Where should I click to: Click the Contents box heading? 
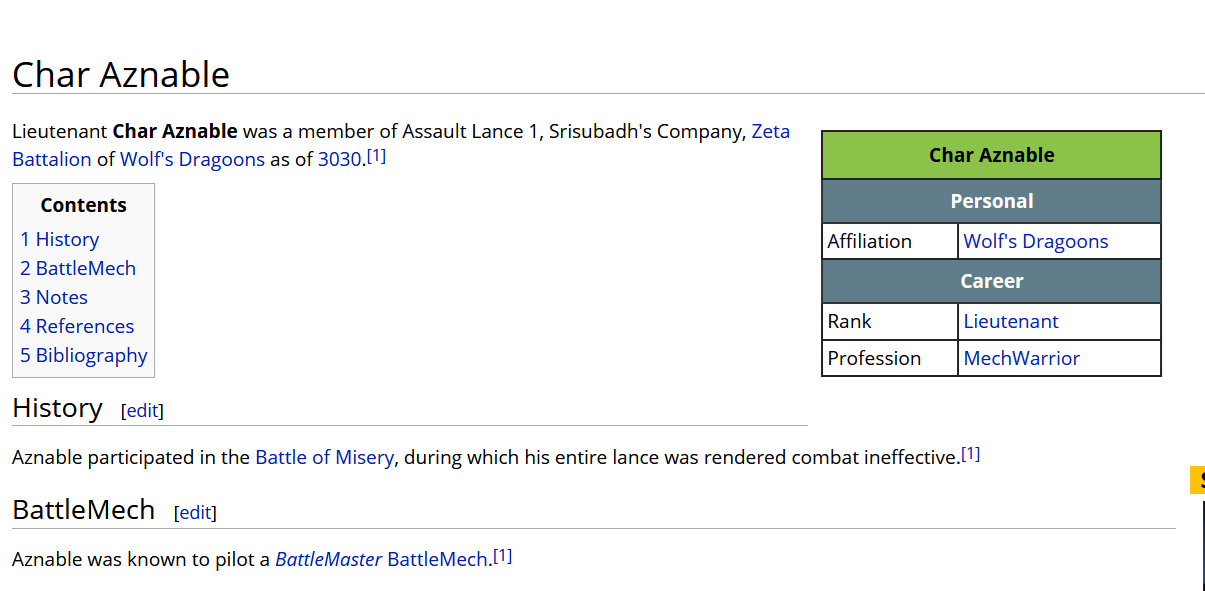[x=83, y=205]
